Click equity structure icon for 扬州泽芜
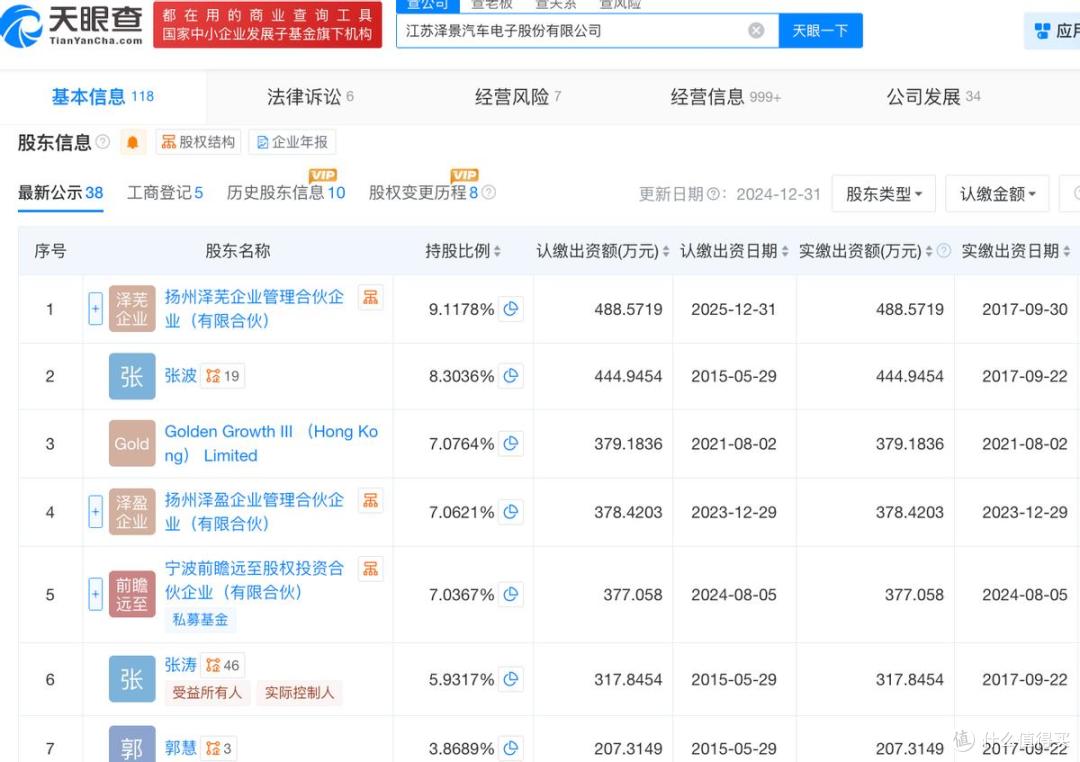 [x=371, y=297]
